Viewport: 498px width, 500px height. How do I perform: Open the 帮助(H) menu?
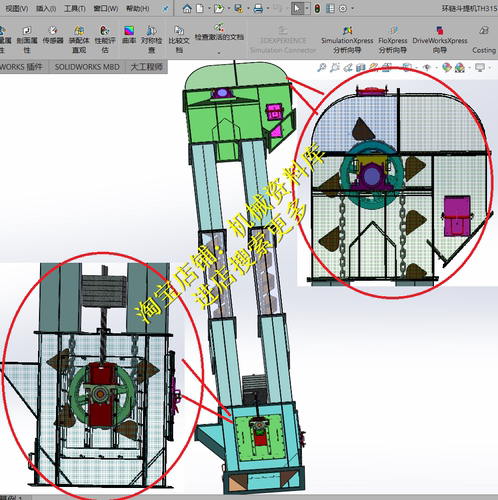(x=137, y=8)
